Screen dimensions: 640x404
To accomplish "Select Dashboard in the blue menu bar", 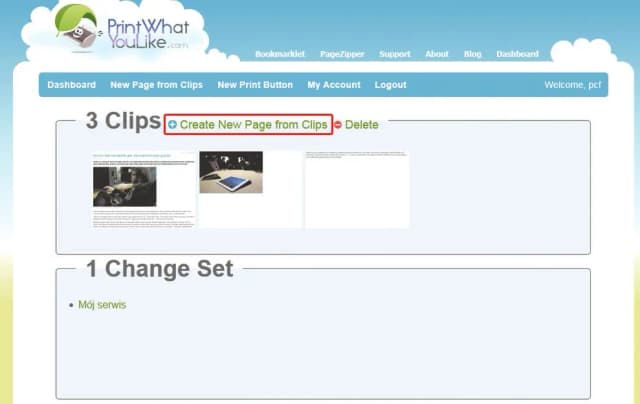I will (x=71, y=85).
